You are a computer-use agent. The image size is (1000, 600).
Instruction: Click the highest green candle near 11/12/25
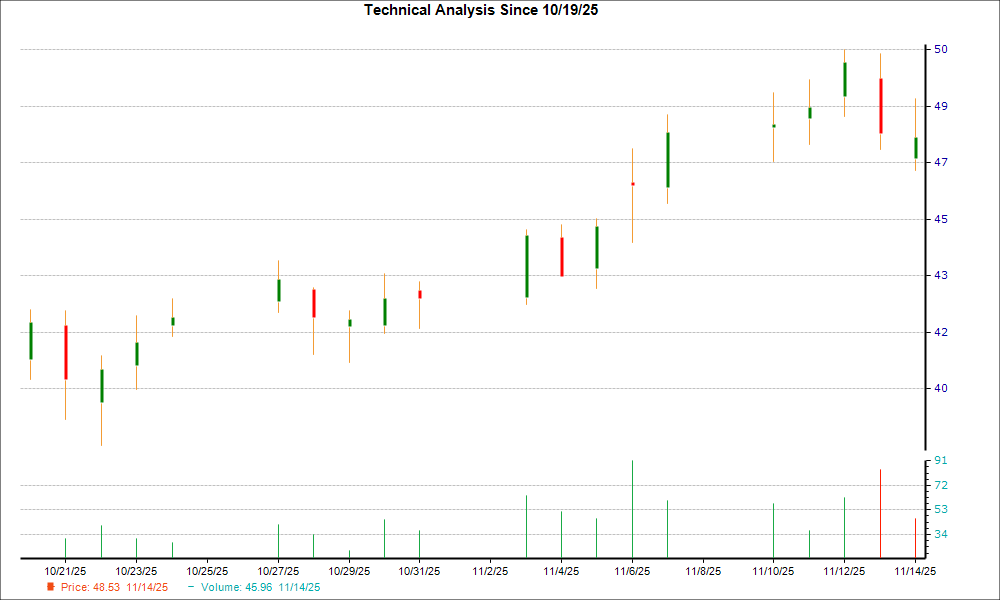point(845,78)
